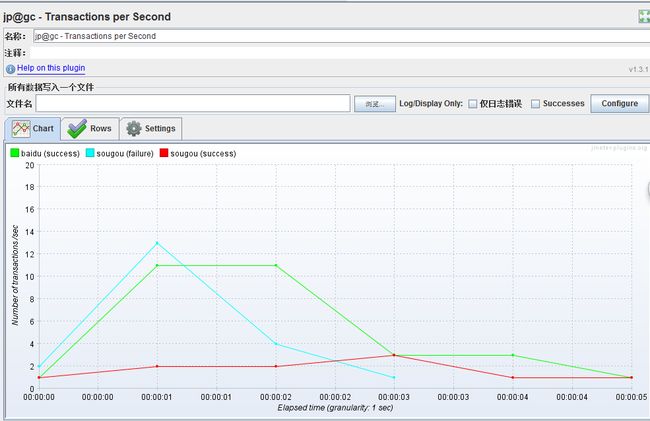This screenshot has width=650, height=421.
Task: Click the Configure button
Action: coord(619,103)
